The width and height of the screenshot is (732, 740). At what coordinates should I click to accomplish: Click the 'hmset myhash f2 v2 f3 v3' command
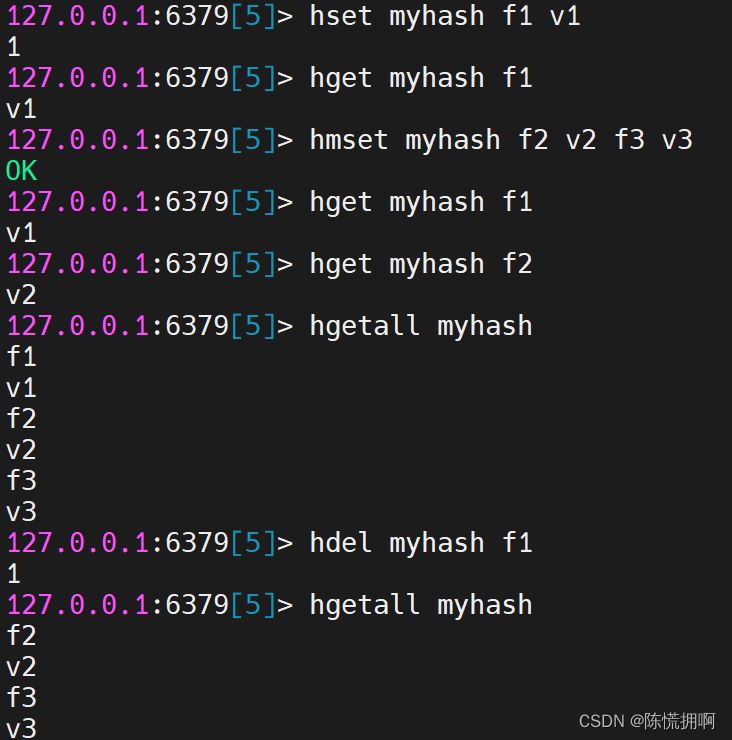(x=501, y=140)
